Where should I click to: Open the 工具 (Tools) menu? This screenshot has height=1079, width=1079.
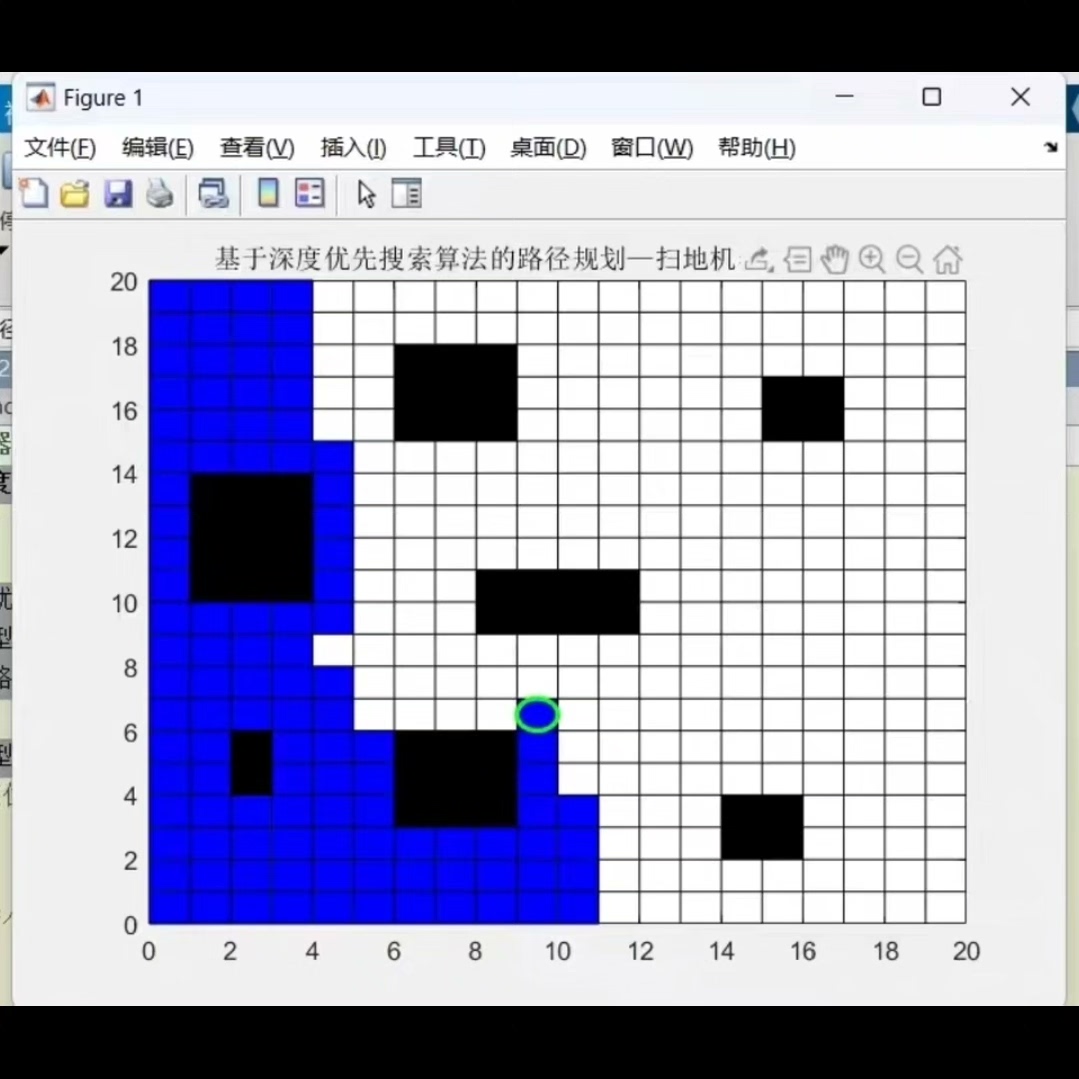(x=447, y=147)
